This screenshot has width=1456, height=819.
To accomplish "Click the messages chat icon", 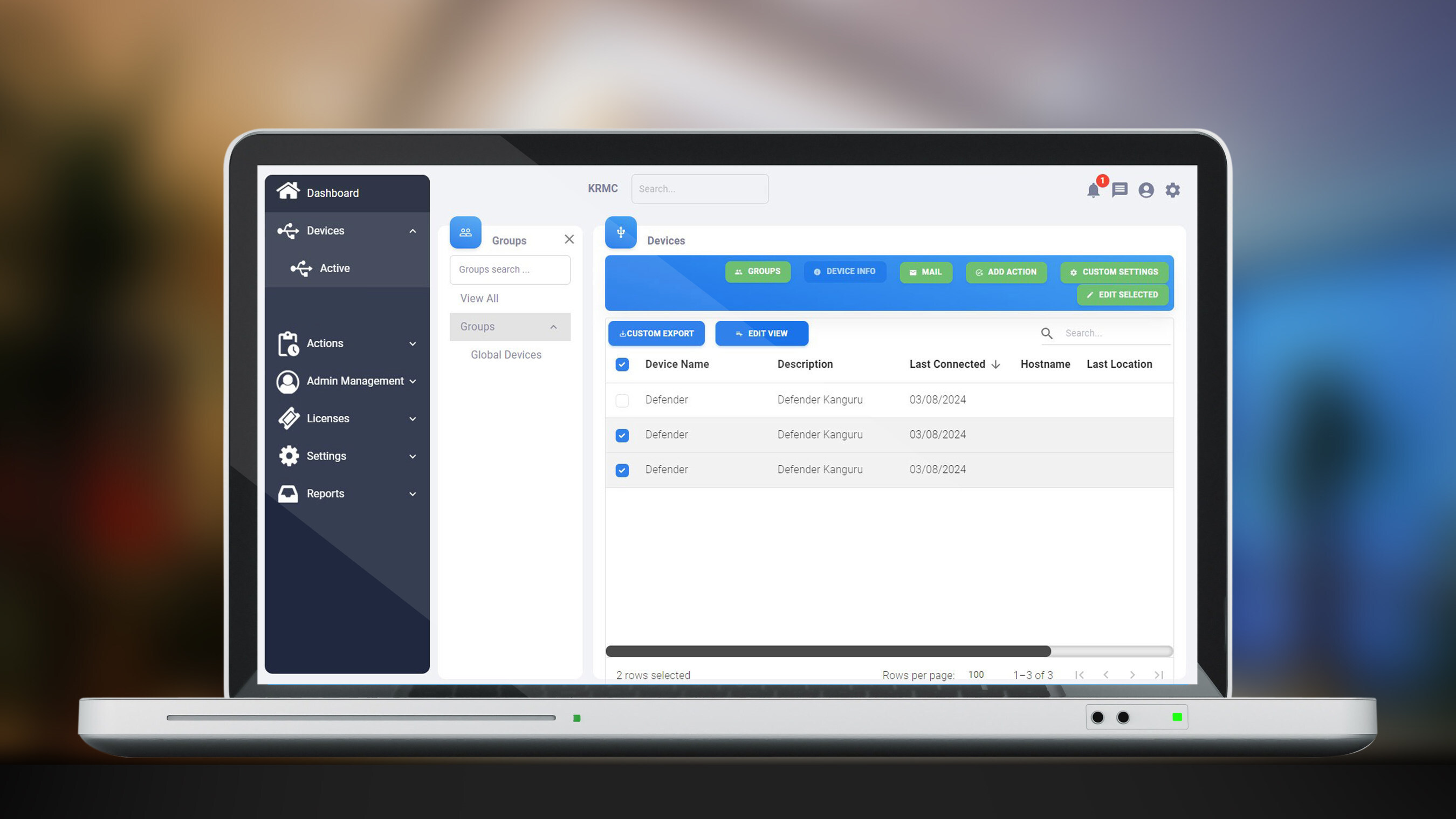I will (1121, 190).
